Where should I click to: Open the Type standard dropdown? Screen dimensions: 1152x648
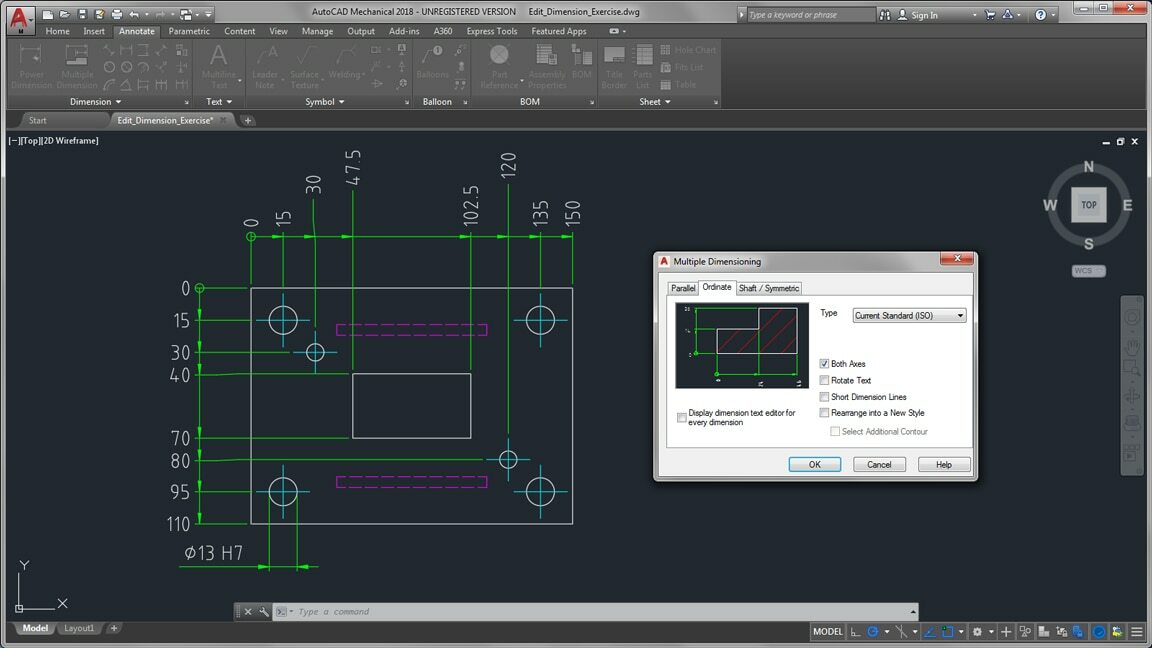[x=958, y=315]
